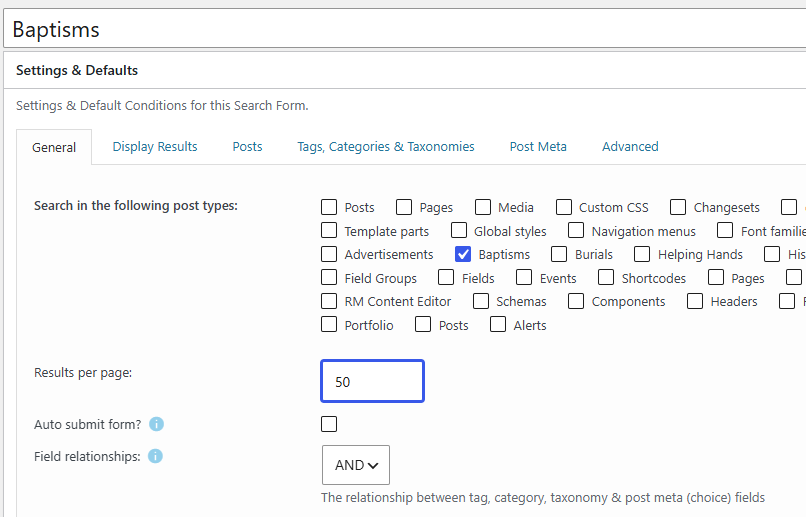Click the Field relationships info icon
This screenshot has width=806, height=517.
coord(155,456)
